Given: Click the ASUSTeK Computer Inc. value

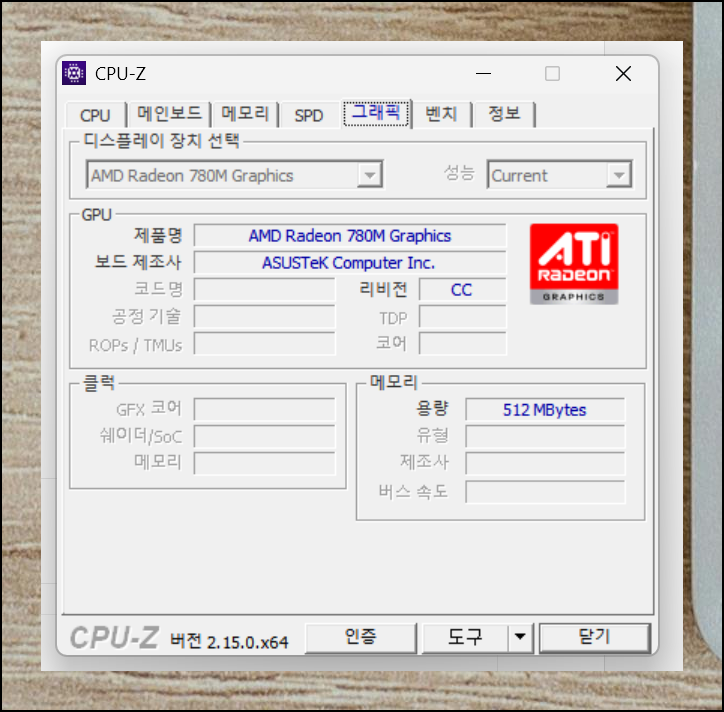Looking at the screenshot, I should click(x=350, y=263).
